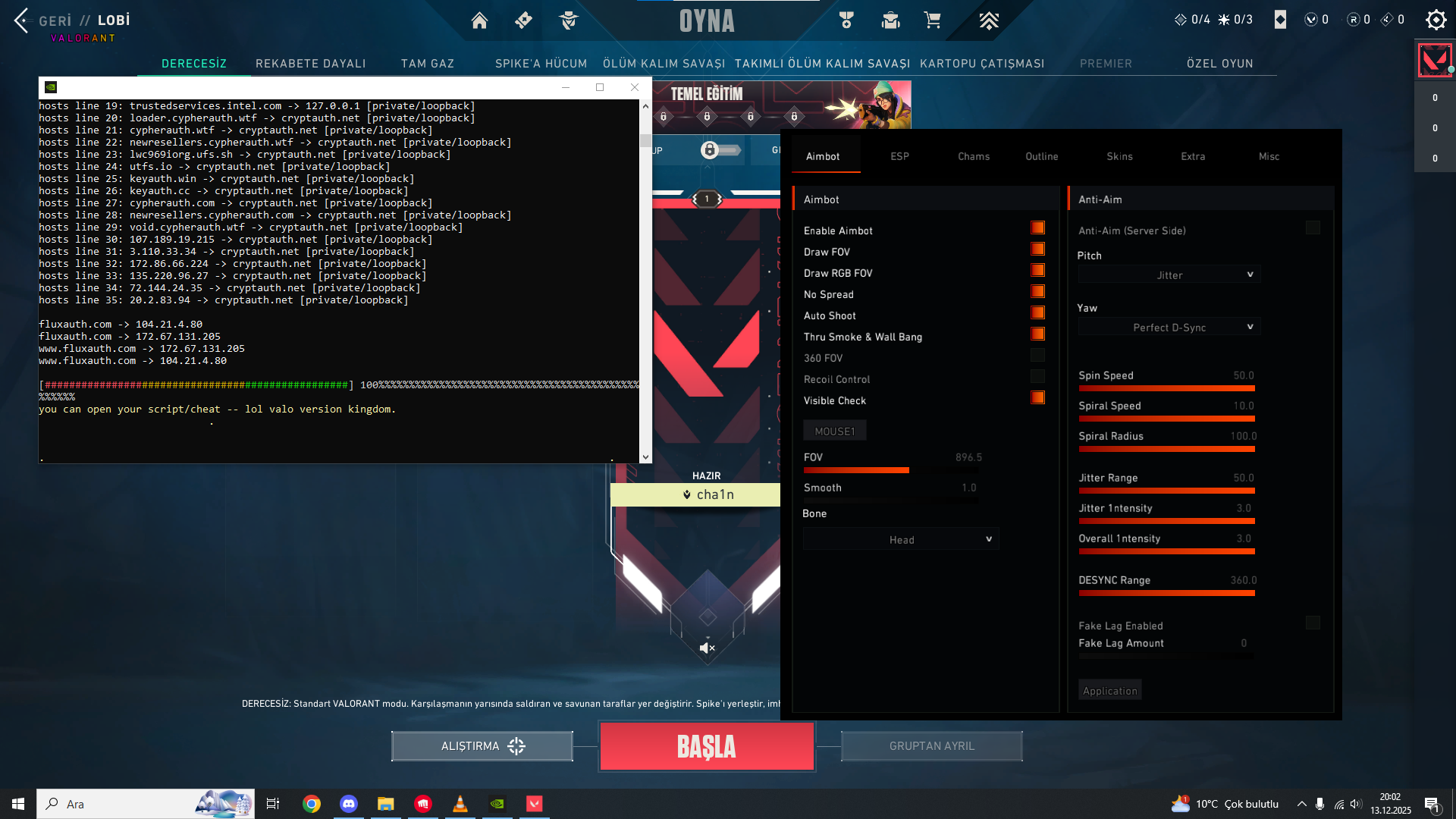Open the battlepass ticket icon
The width and height of the screenshot is (1456, 819).
[x=523, y=20]
